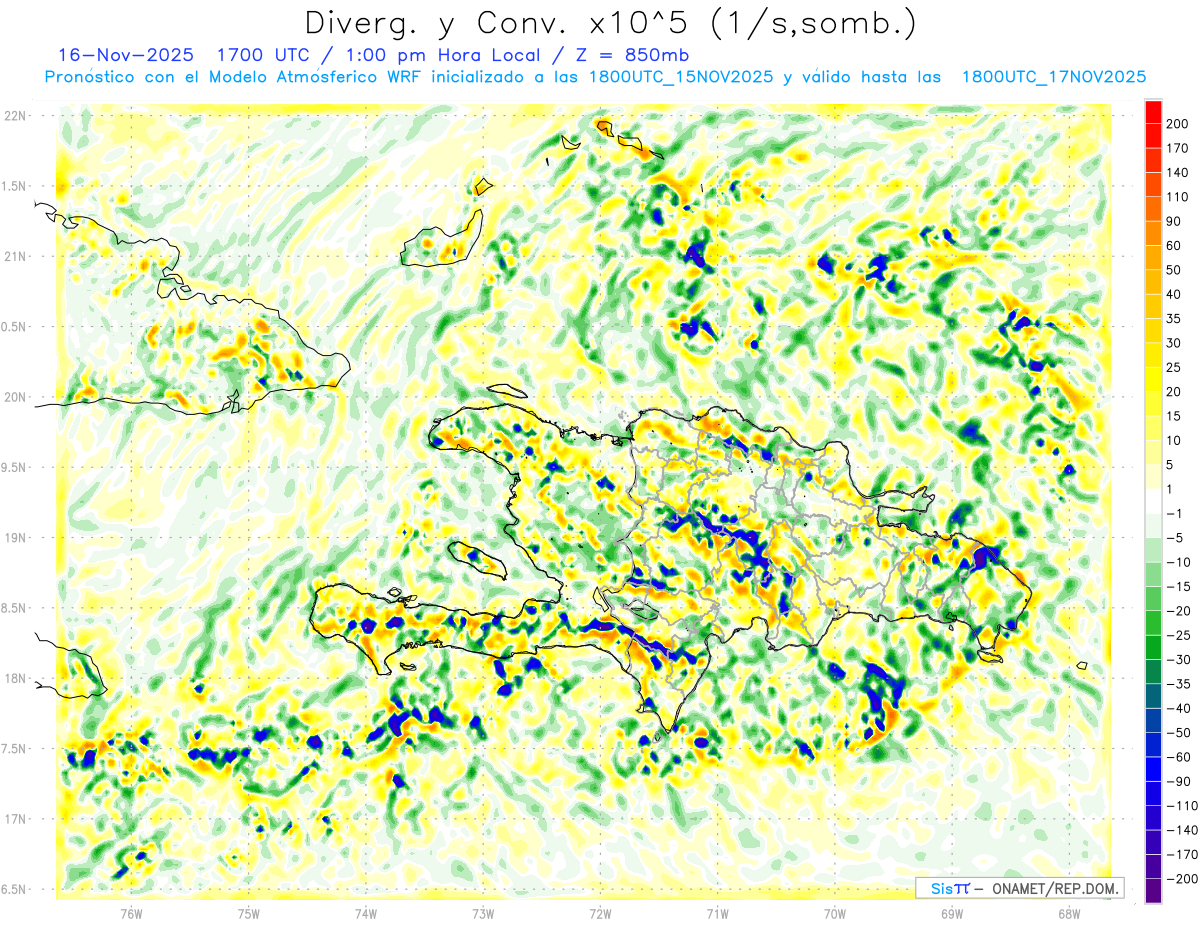Click the colorbar value label 110
Image resolution: width=1200 pixels, height=927 pixels.
coord(1176,197)
